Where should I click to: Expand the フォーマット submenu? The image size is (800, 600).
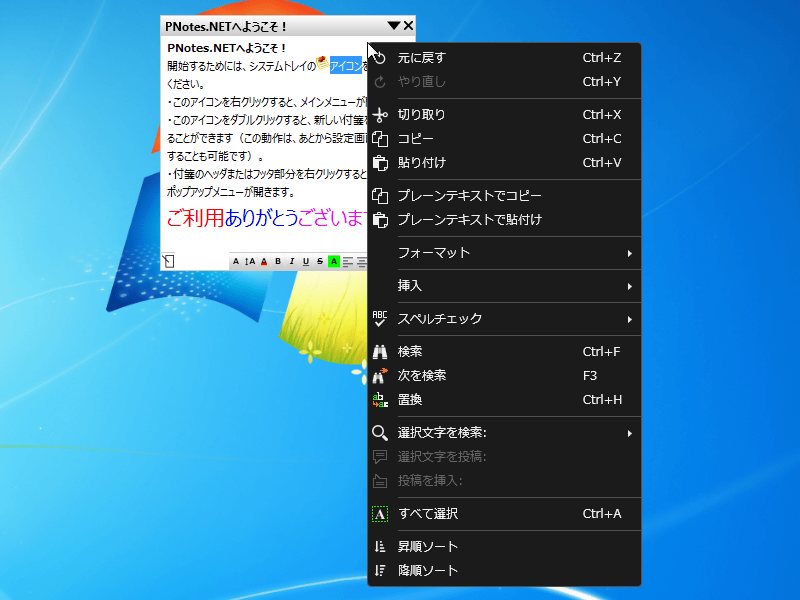(504, 253)
